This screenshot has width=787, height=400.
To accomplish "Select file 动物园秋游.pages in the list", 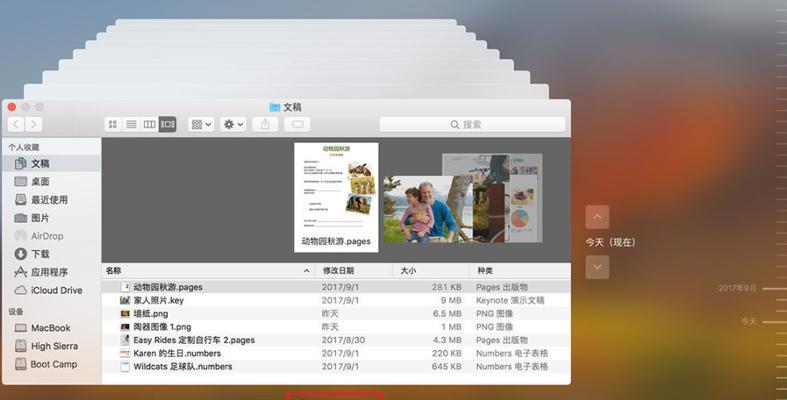I will [336, 287].
